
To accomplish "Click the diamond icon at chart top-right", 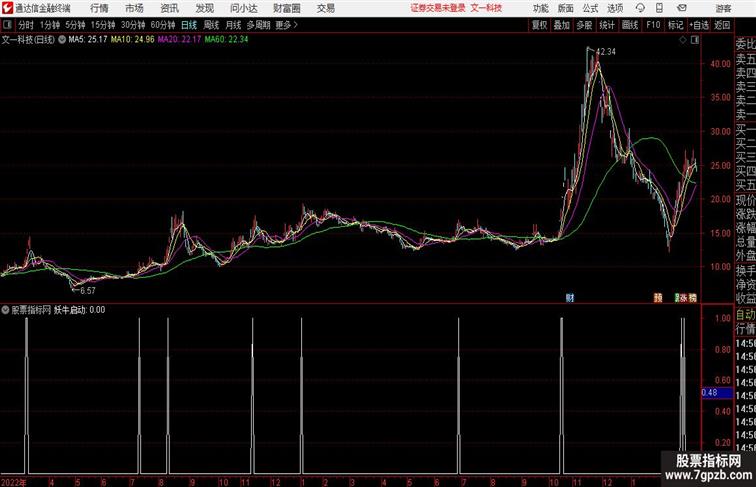I will click(x=683, y=40).
